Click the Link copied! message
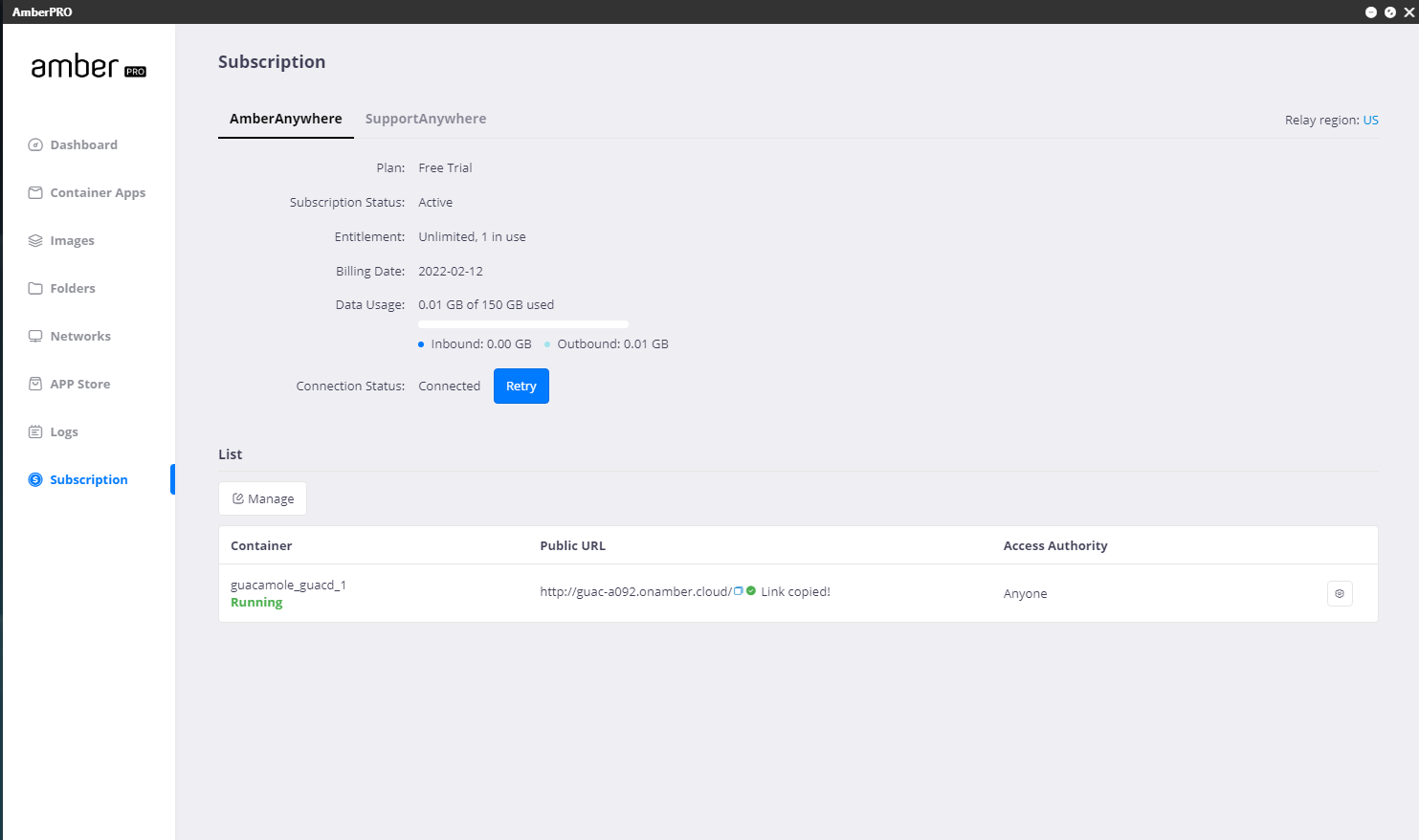The height and width of the screenshot is (840, 1419). pos(796,591)
